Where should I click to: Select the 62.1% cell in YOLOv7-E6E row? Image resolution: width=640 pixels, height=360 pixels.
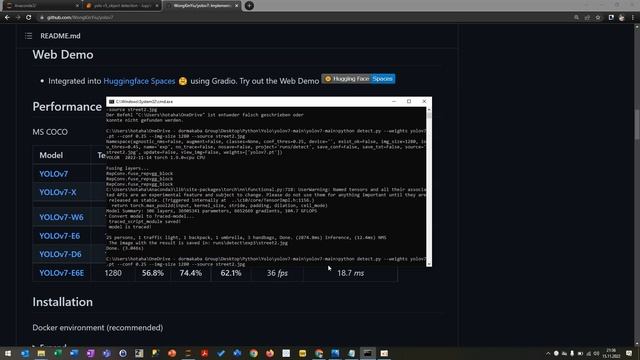pyautogui.click(x=231, y=273)
